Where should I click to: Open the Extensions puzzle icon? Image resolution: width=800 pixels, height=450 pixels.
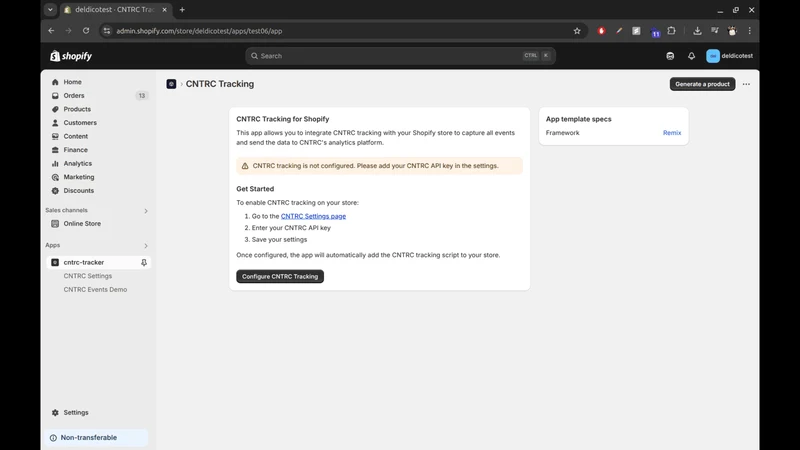(671, 31)
